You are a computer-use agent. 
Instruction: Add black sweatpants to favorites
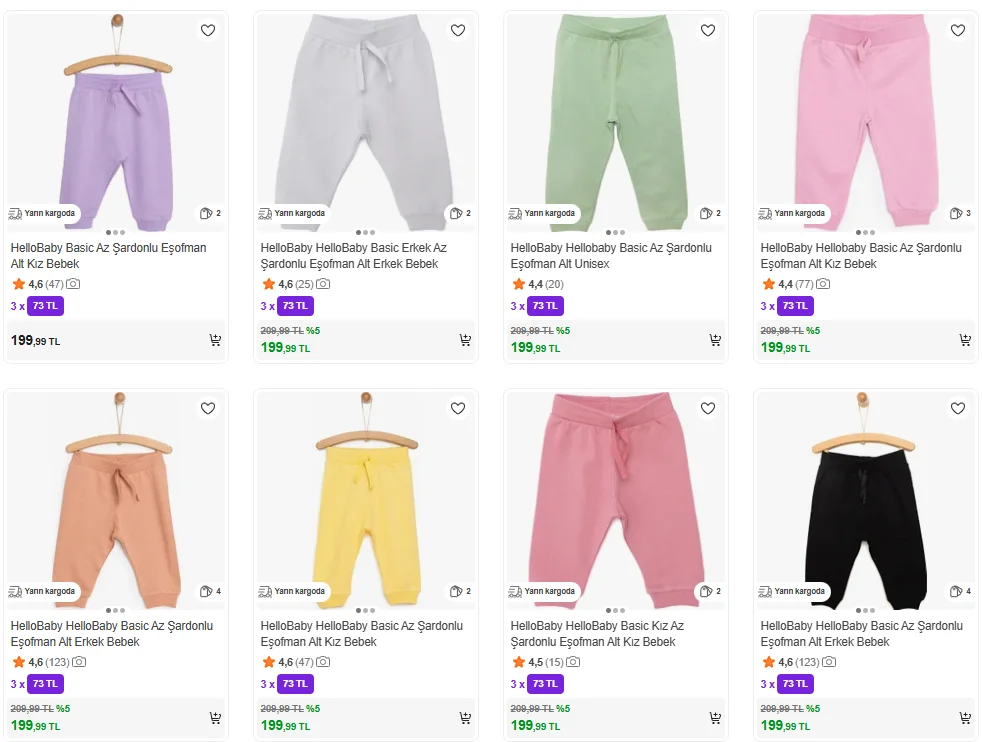click(958, 408)
